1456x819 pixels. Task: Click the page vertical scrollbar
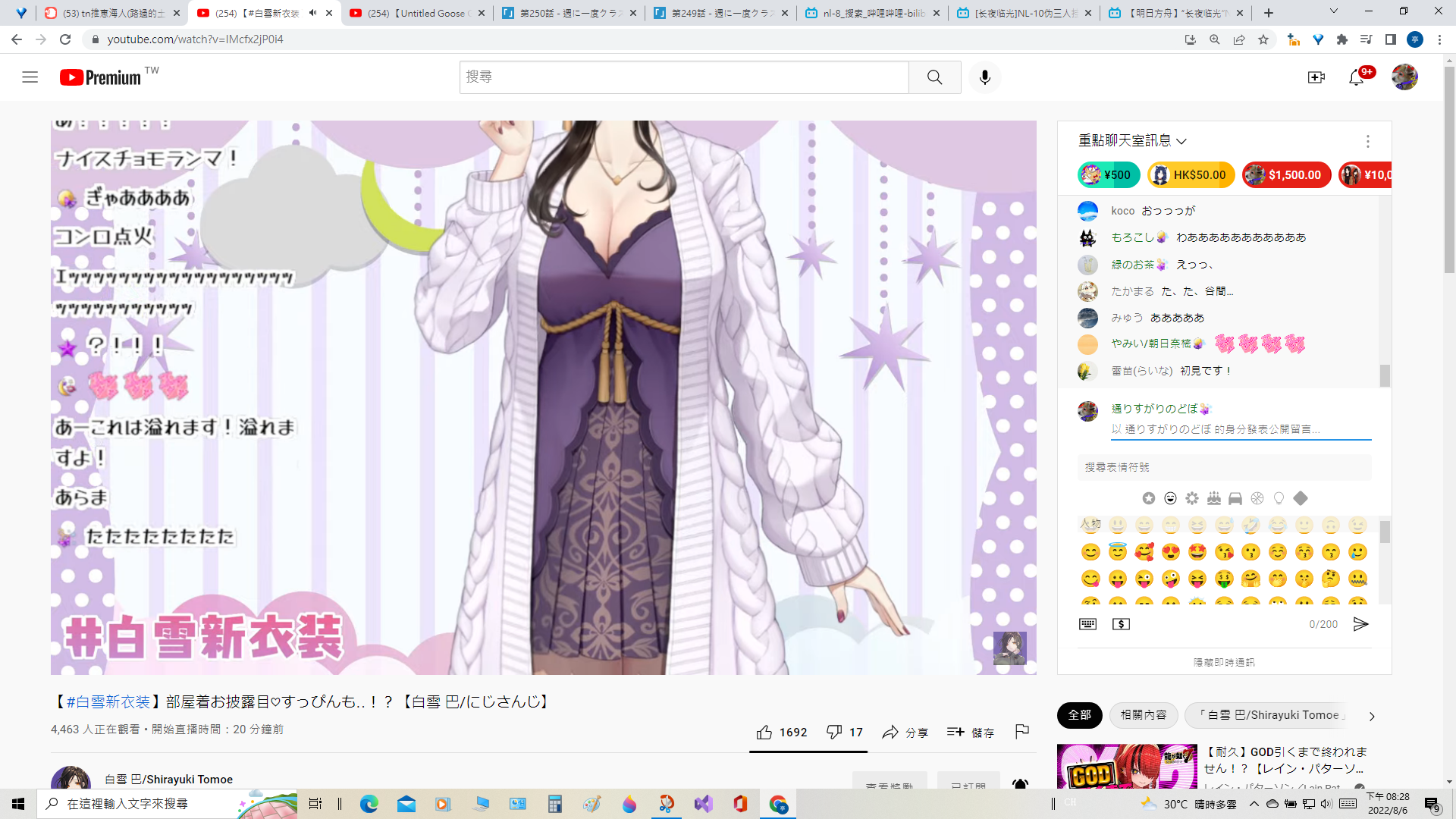coord(1449,168)
